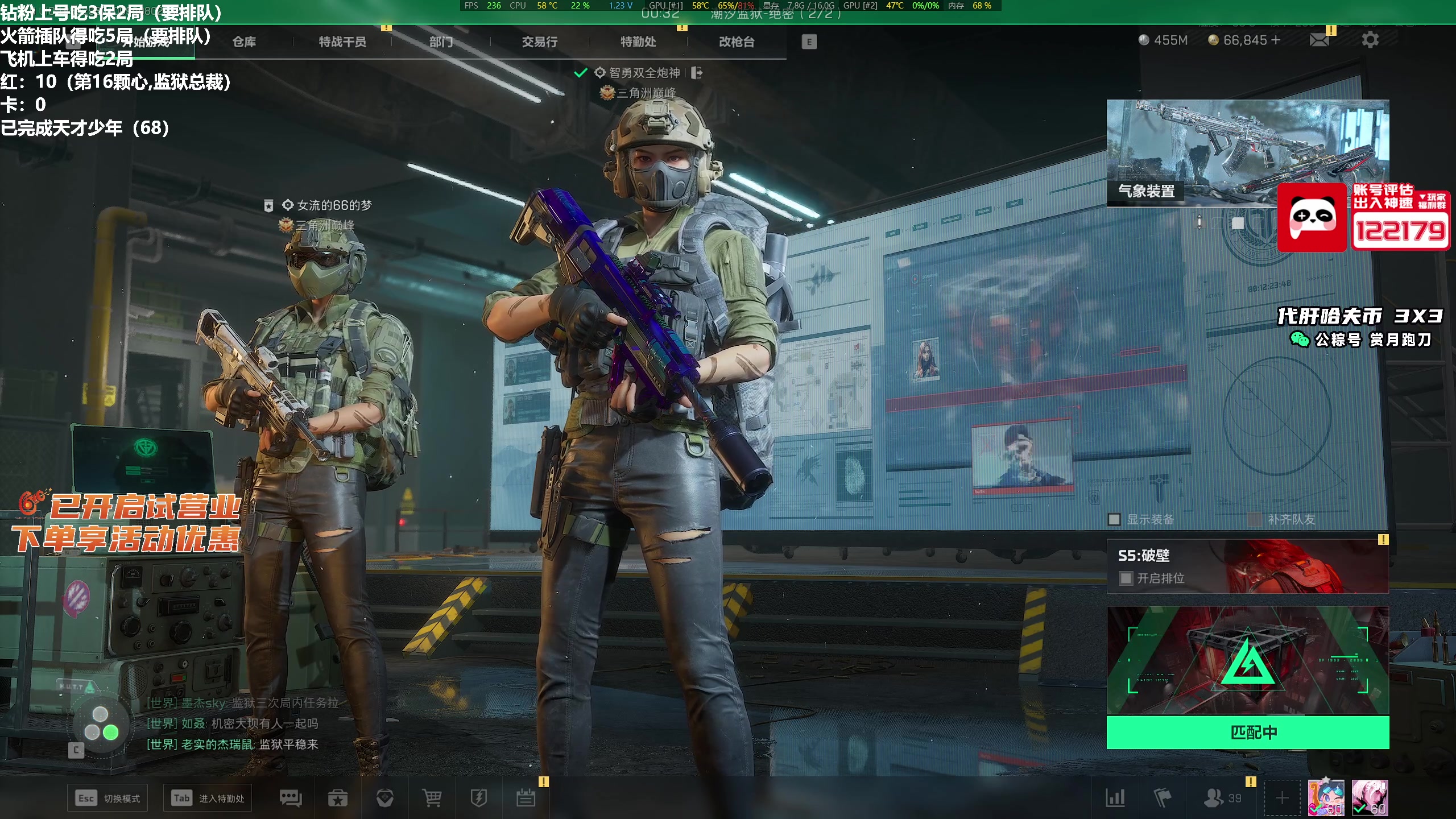The height and width of the screenshot is (819, 1456).
Task: Open the chat messages icon
Action: tap(291, 799)
